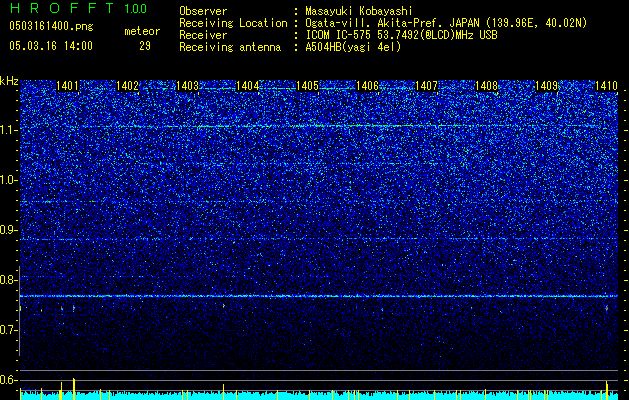629x400 pixels.
Task: Click the 0.9 kHz axis label
Action: 9,230
